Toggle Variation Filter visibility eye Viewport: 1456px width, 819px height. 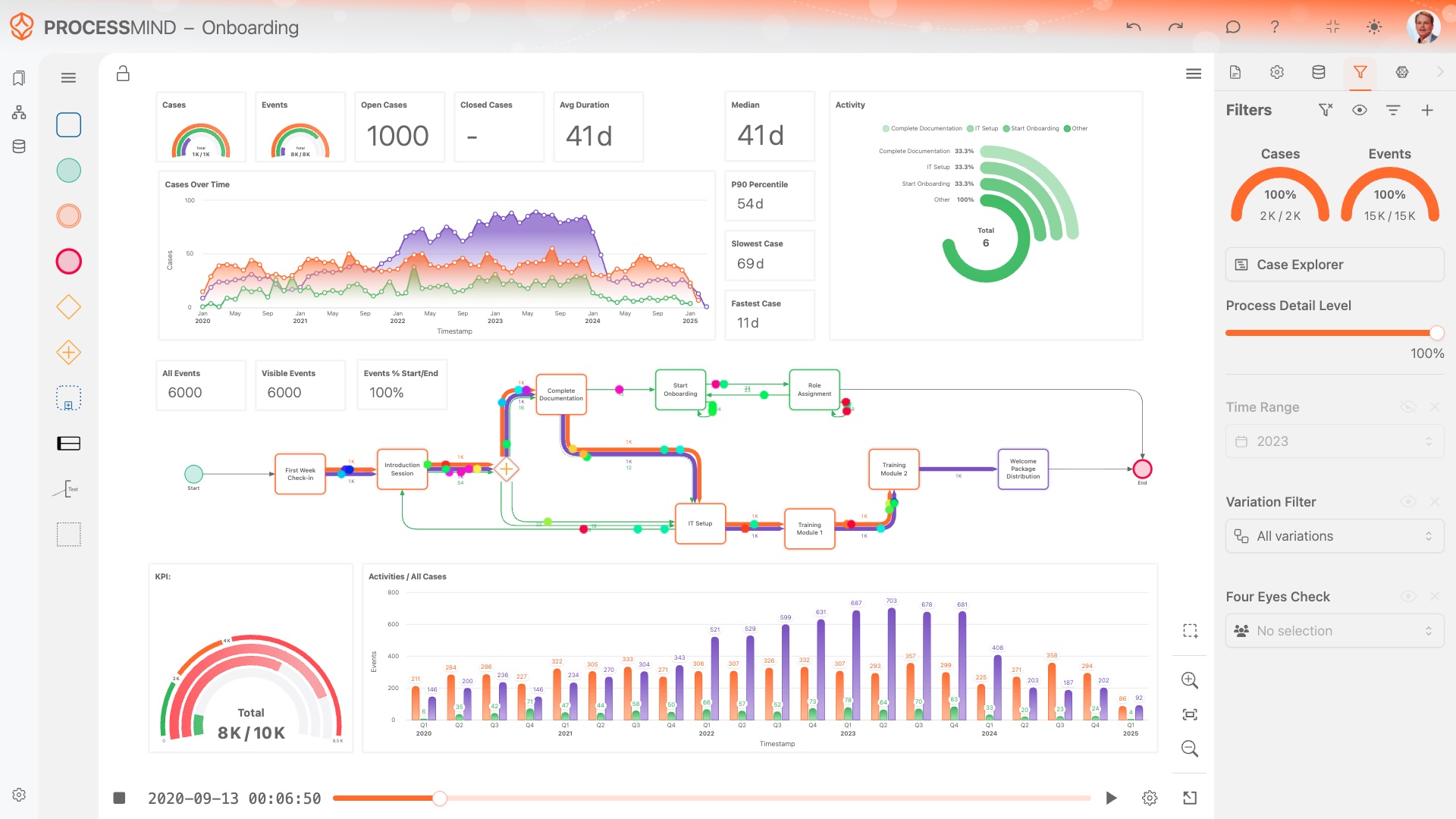pyautogui.click(x=1408, y=502)
